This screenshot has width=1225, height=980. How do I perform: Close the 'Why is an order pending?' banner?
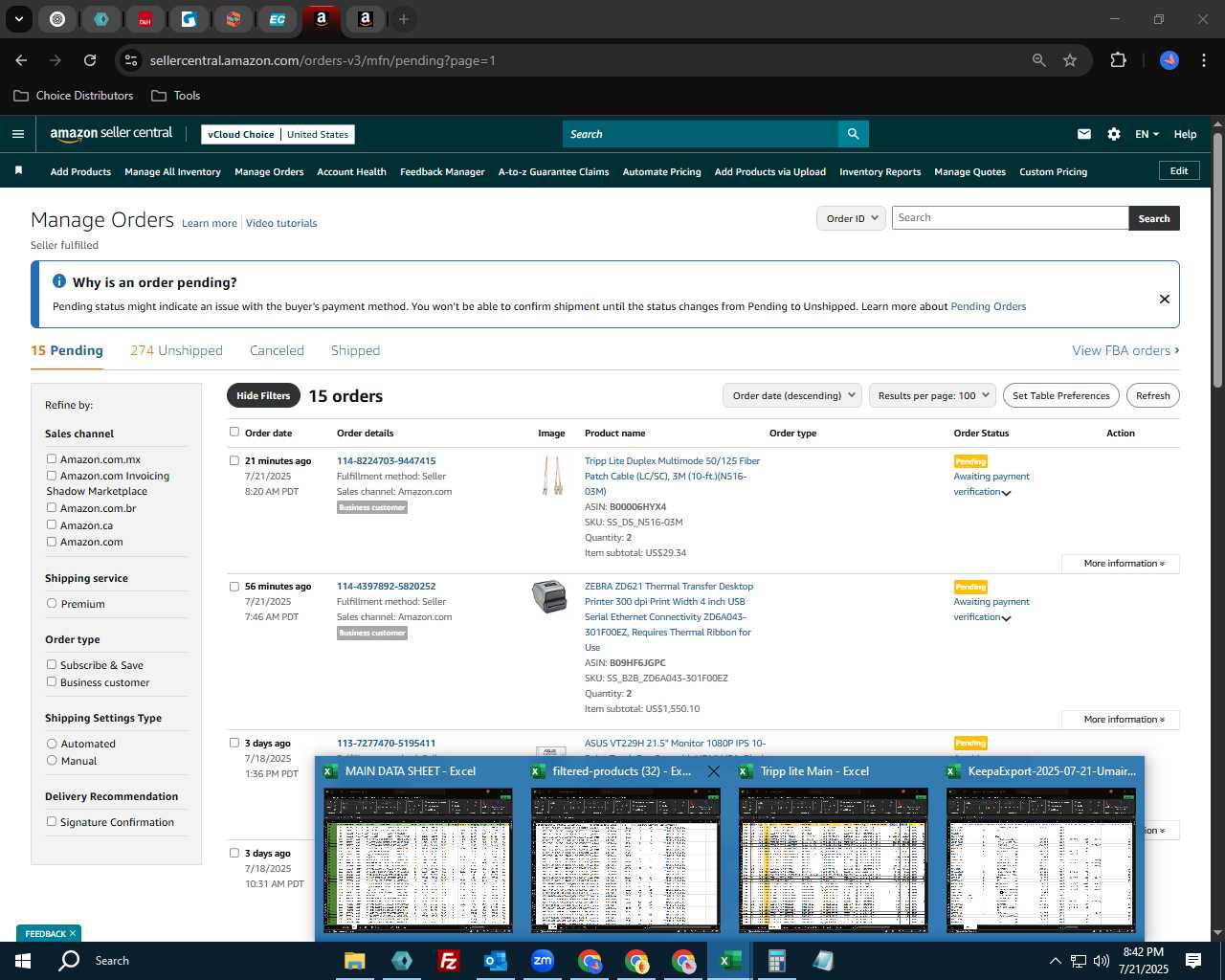(1165, 299)
